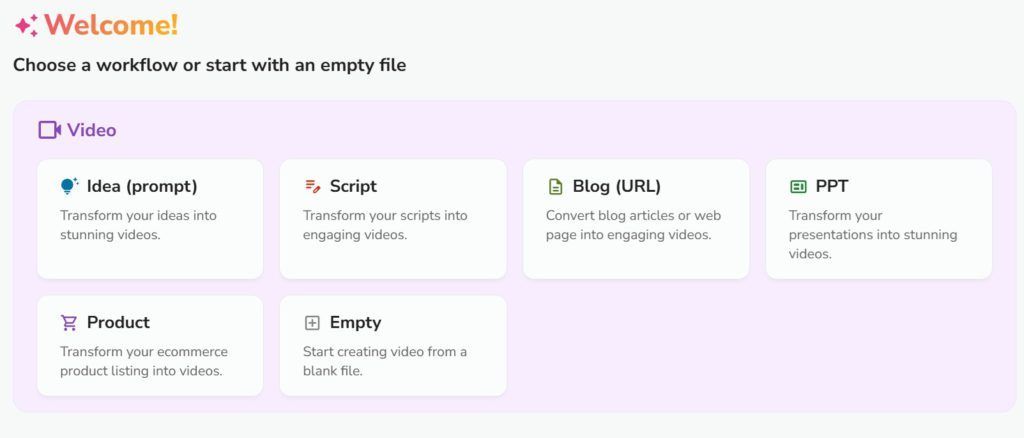
Task: Click the red pencil Script icon
Action: pos(312,187)
